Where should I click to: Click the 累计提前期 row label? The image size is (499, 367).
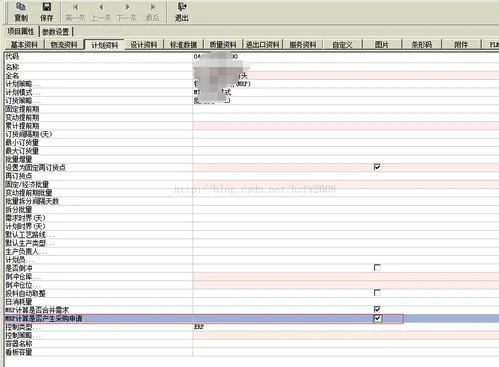click(x=22, y=126)
